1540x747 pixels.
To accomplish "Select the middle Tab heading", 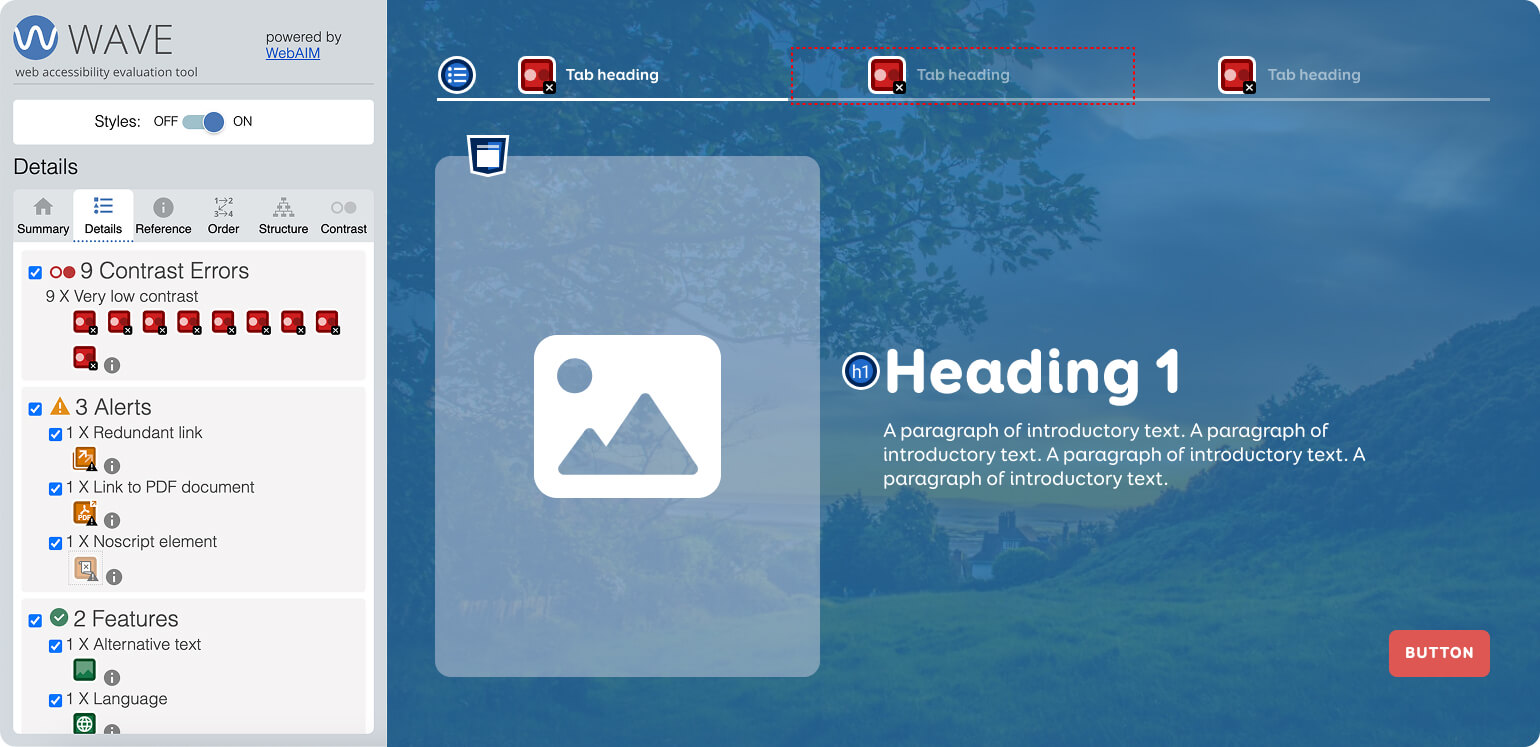I will (963, 75).
